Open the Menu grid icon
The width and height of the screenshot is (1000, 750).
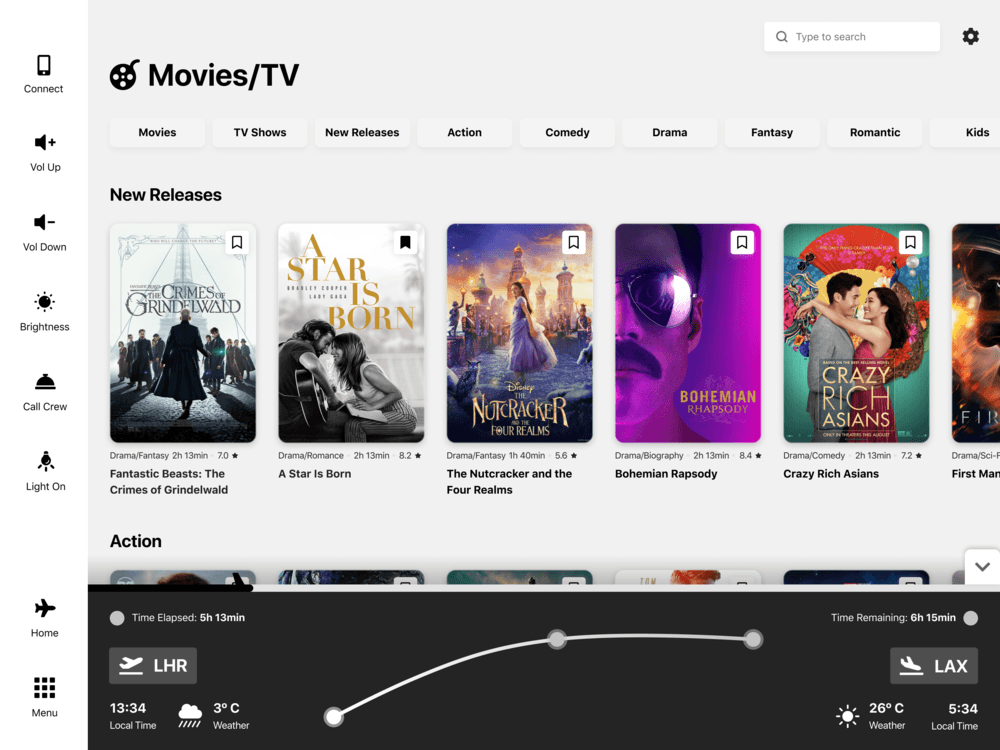45,688
